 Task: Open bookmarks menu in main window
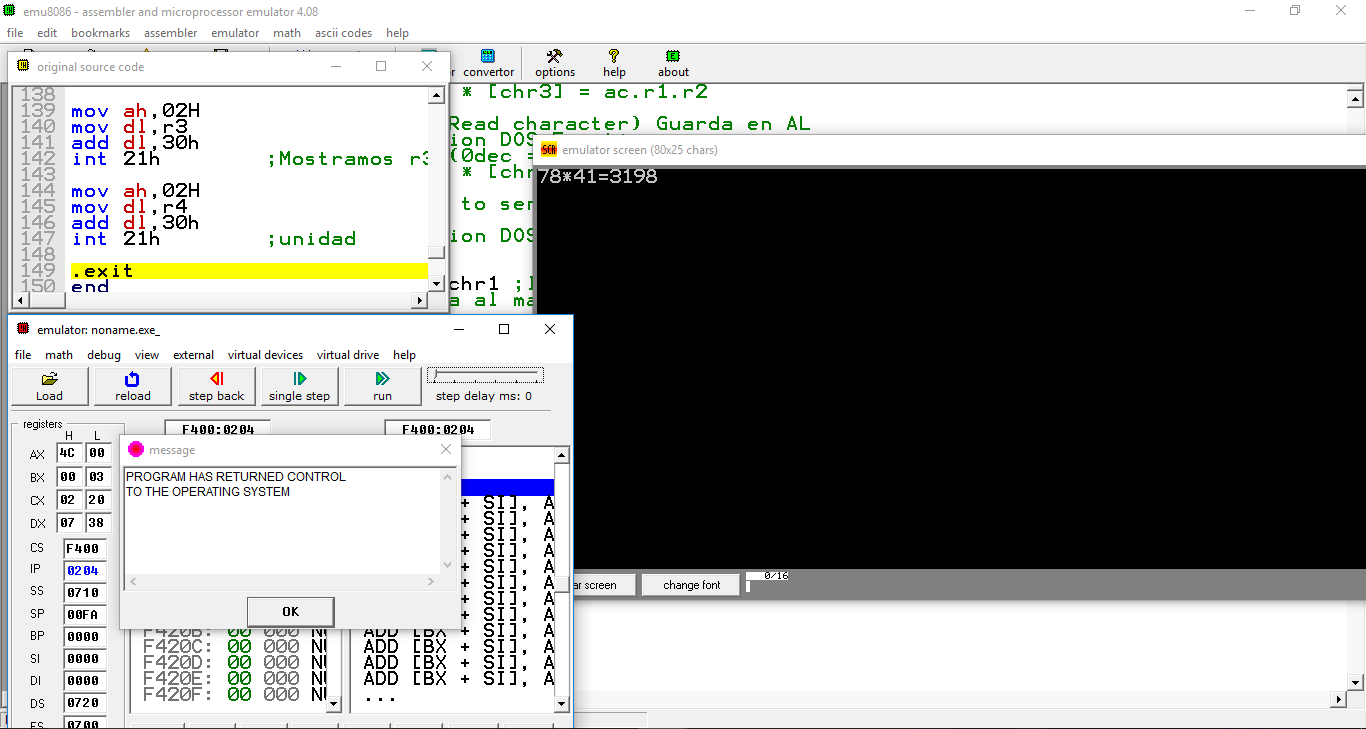pos(100,33)
